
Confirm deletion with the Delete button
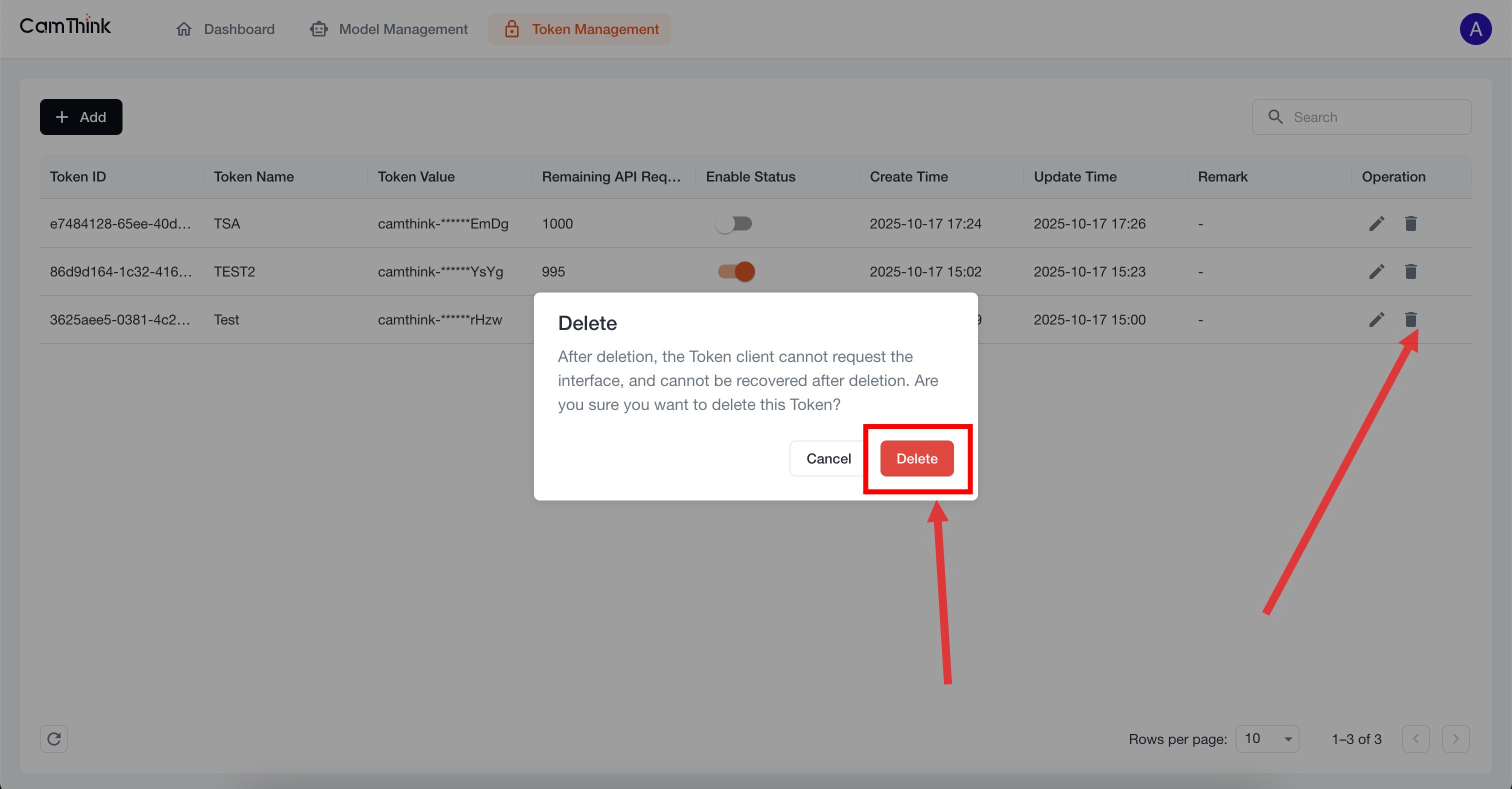click(916, 458)
